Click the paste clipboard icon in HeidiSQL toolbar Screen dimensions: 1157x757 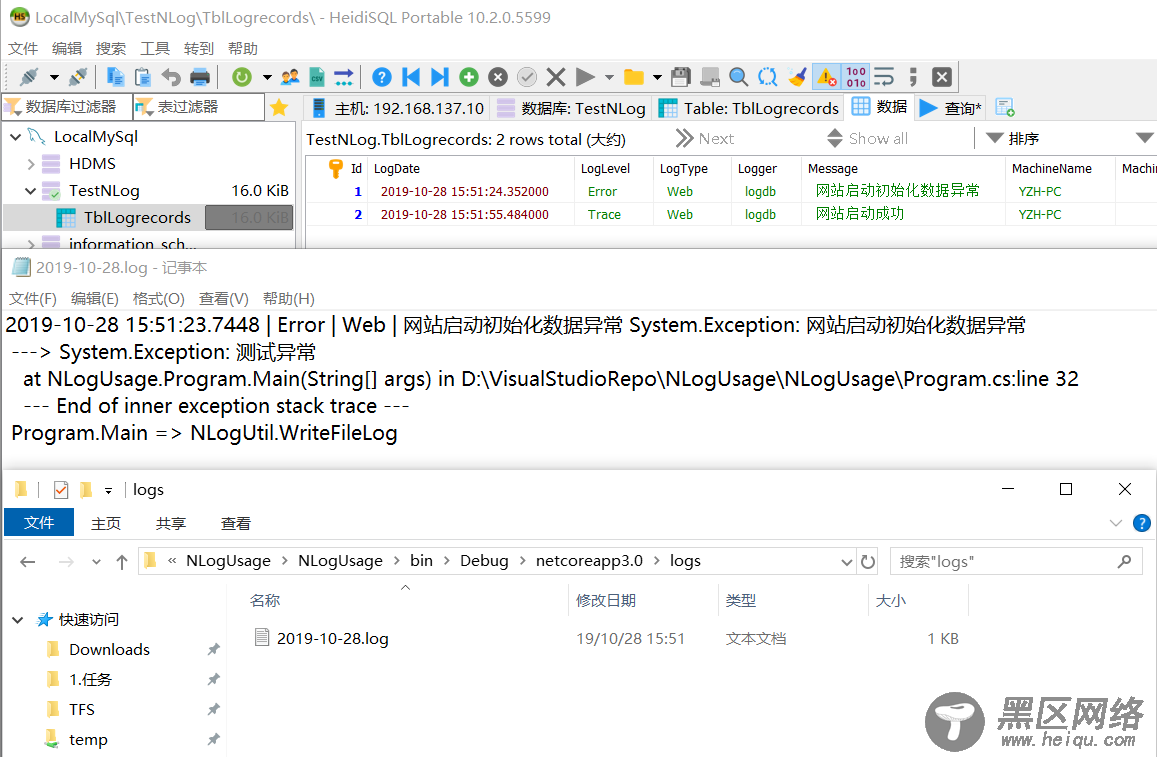(143, 77)
